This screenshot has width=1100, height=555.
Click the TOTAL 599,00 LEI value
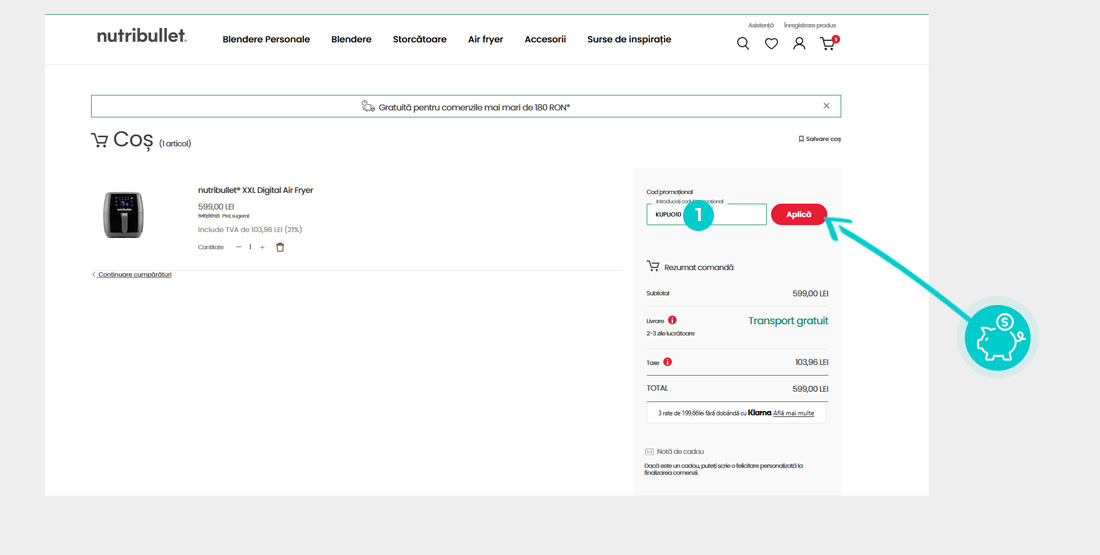810,389
